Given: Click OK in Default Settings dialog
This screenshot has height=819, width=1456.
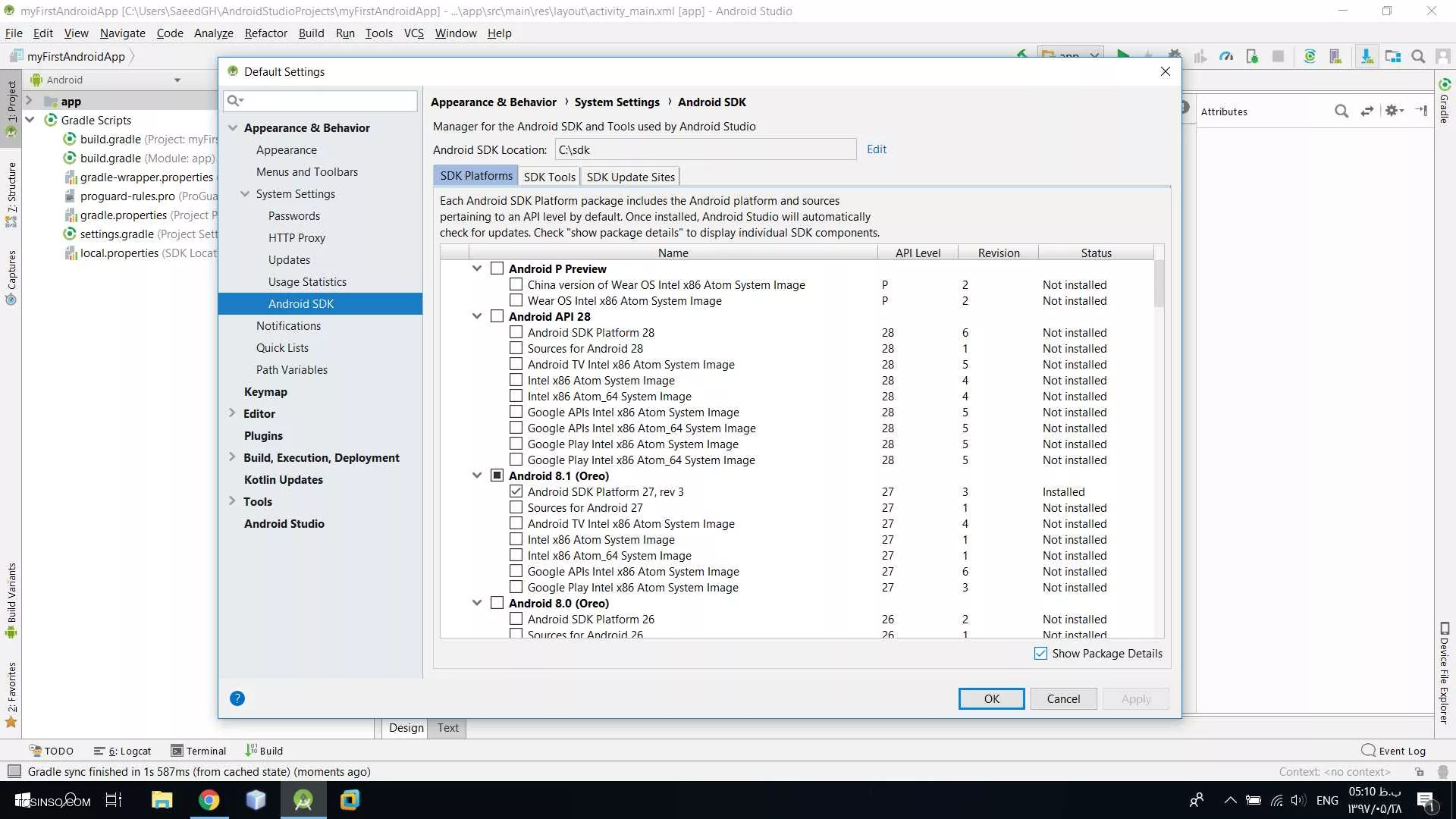Looking at the screenshot, I should pyautogui.click(x=991, y=698).
